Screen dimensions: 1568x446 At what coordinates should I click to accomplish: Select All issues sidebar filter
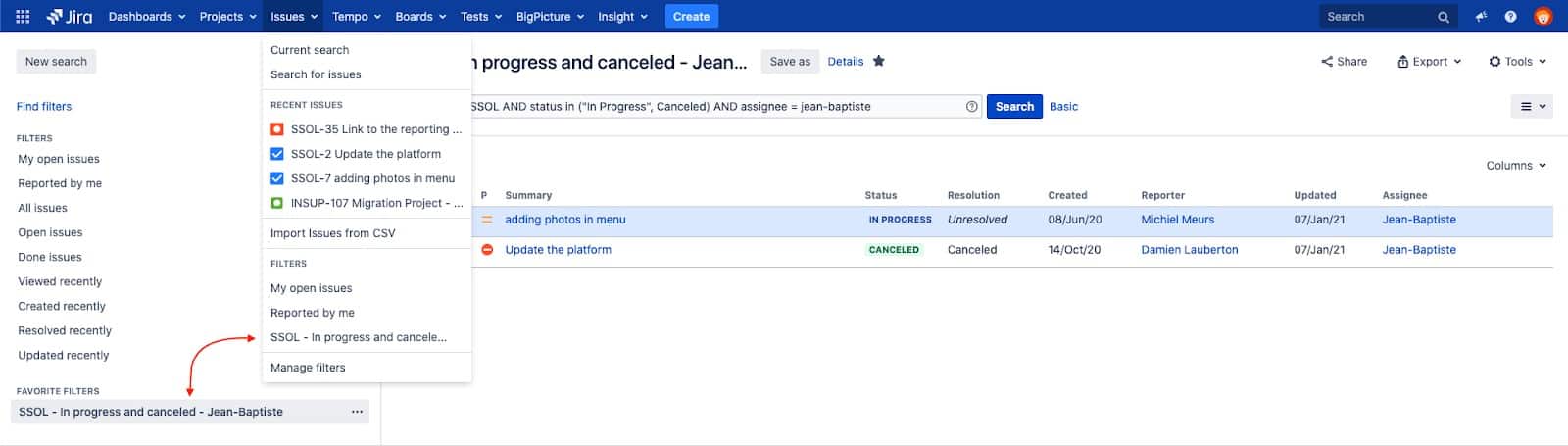pyautogui.click(x=43, y=208)
